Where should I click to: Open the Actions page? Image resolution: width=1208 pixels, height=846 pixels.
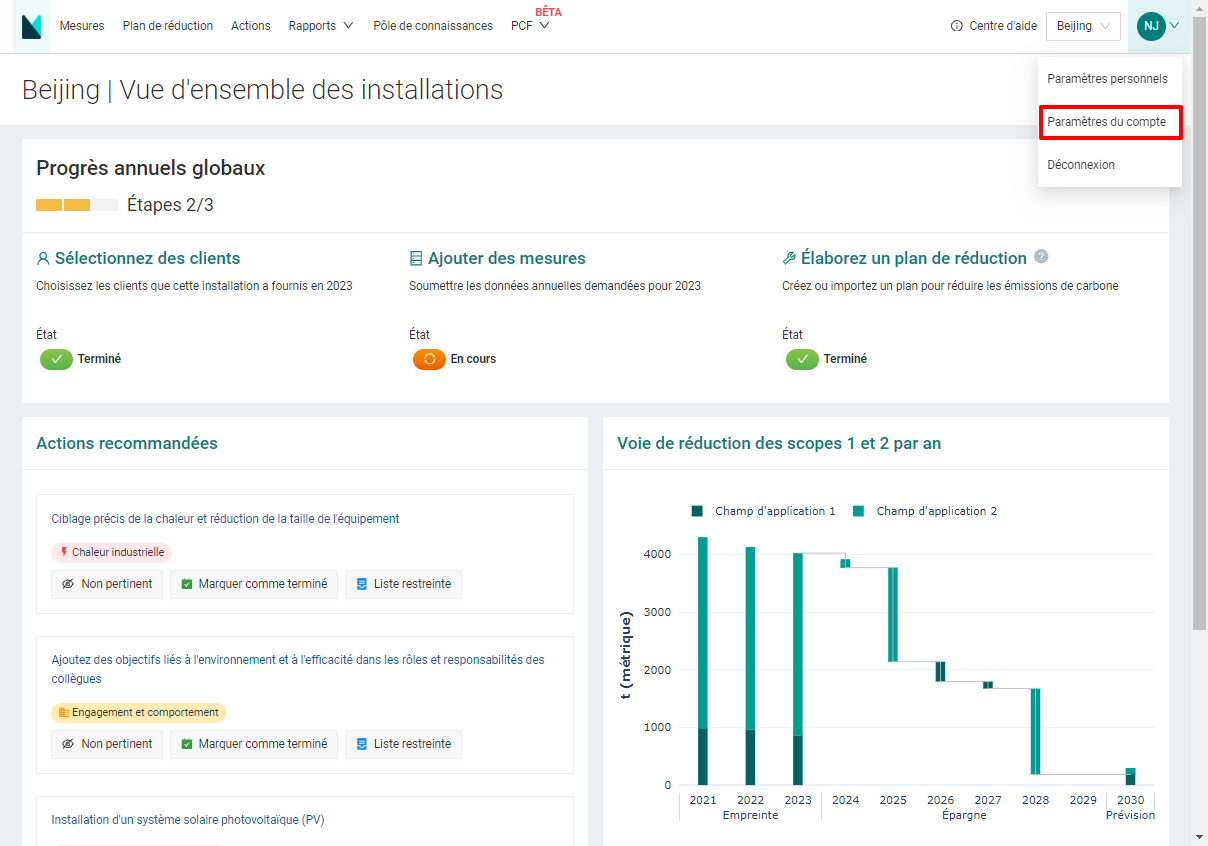point(251,26)
